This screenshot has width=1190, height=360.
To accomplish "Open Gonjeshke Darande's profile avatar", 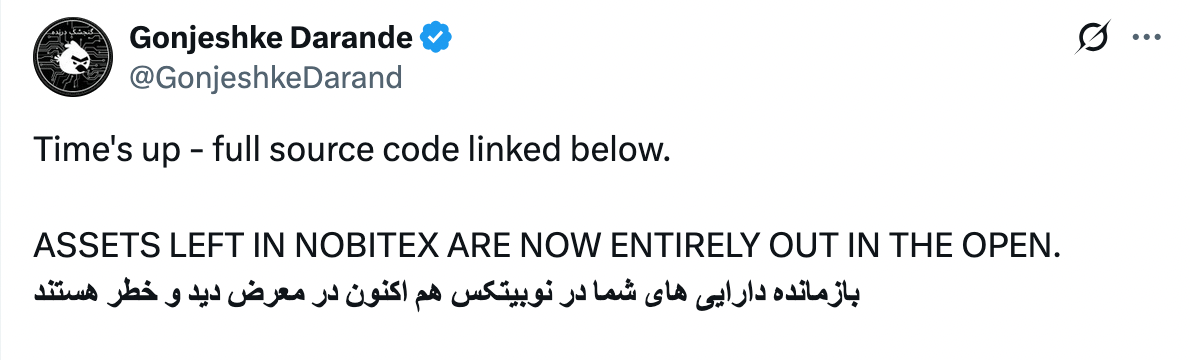I will 72,58.
